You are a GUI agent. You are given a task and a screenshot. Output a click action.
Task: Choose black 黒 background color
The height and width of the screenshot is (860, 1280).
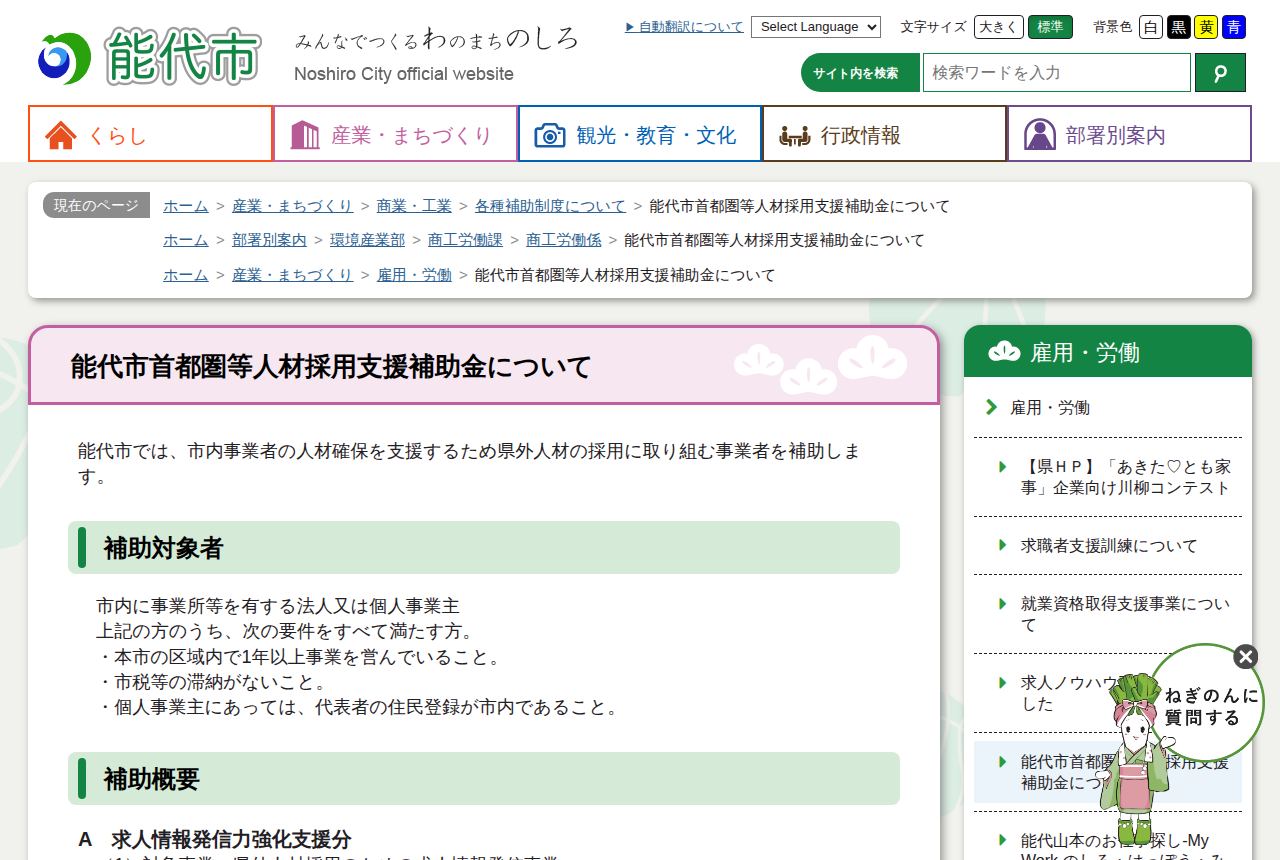1179,27
